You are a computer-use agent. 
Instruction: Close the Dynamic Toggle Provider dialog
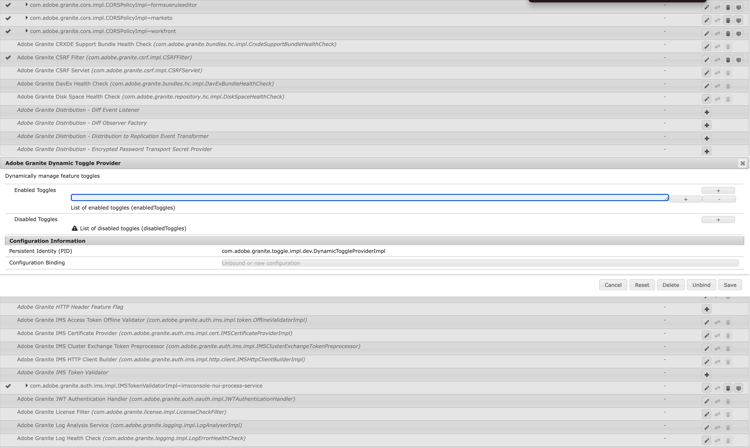pos(742,163)
